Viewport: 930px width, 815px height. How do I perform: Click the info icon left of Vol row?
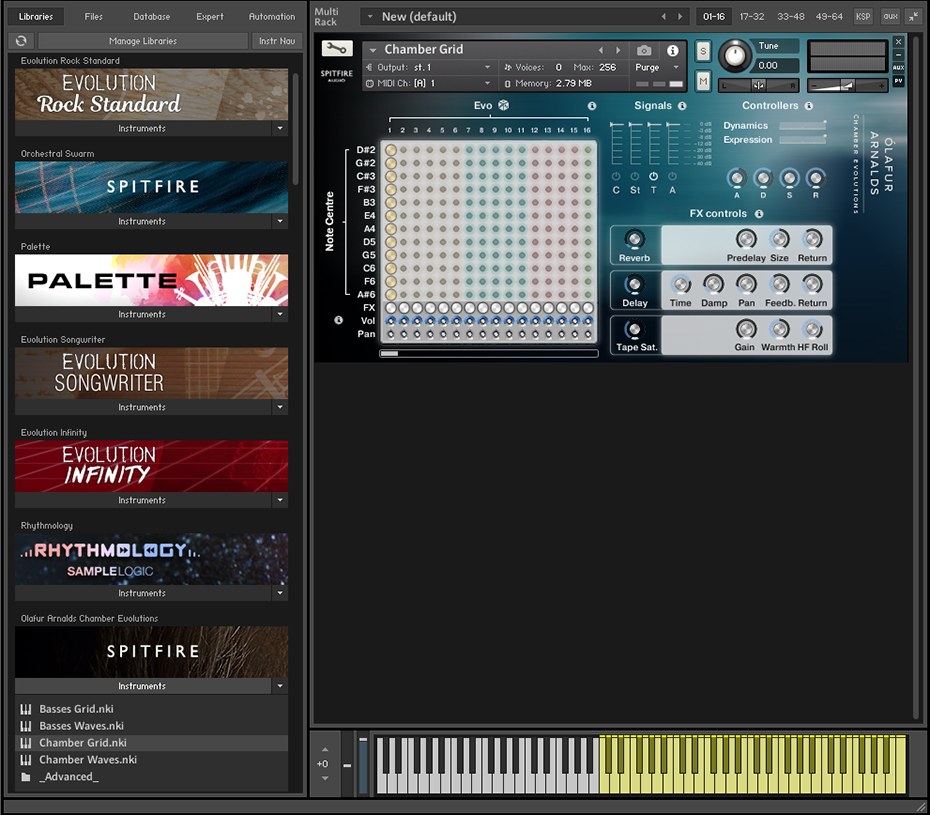click(x=339, y=320)
